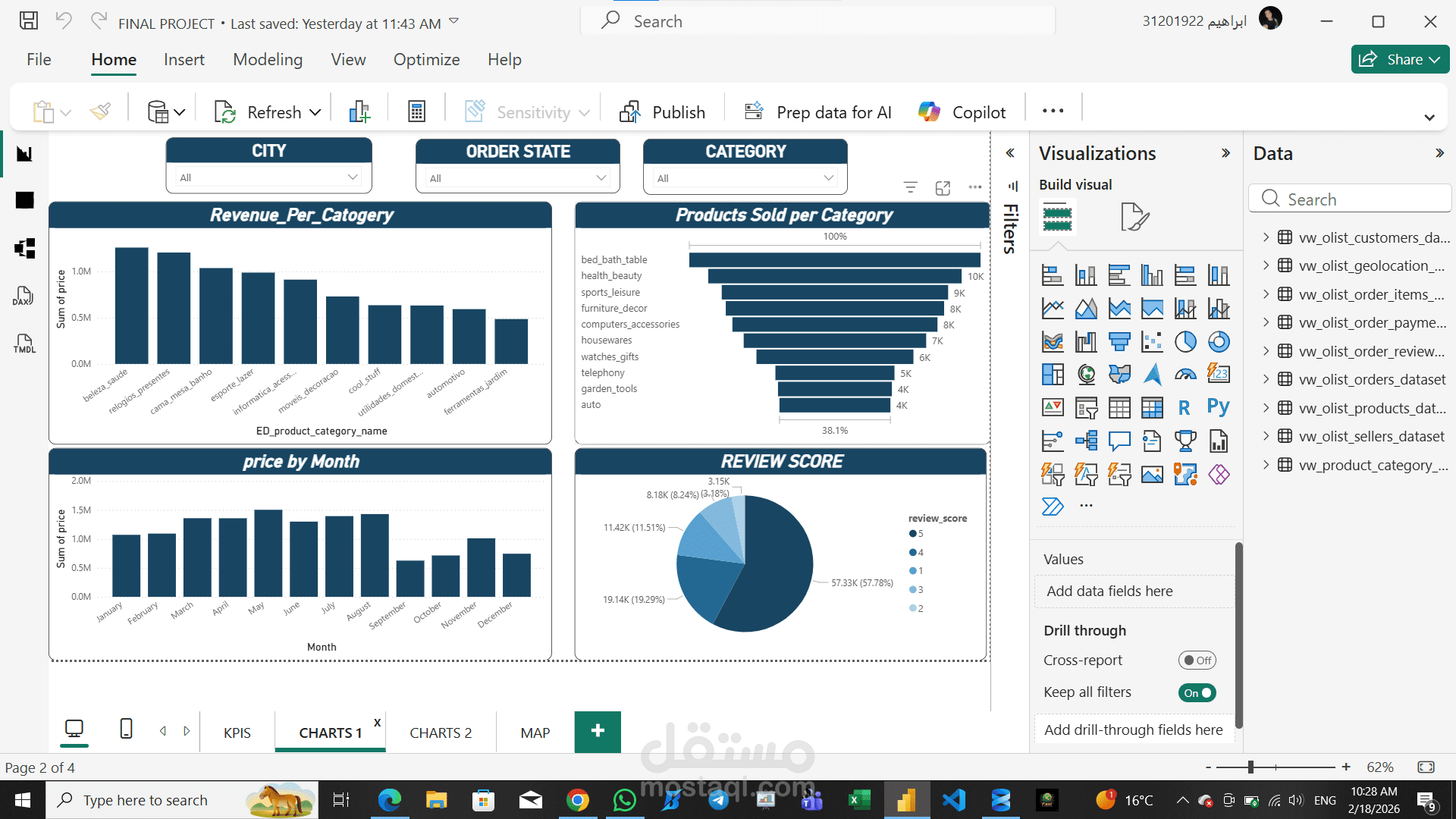The height and width of the screenshot is (819, 1456).
Task: Select the slicer visual
Action: point(1086,407)
